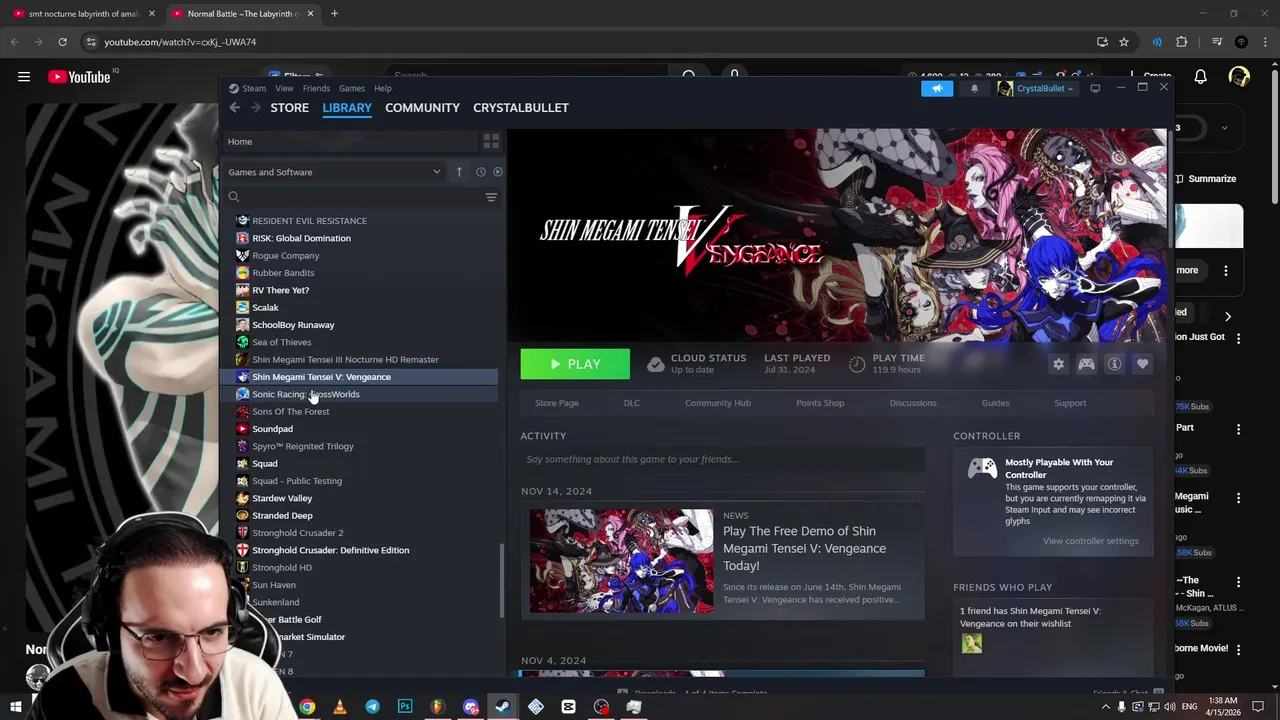1280x720 pixels.
Task: Open the free demo news thumbnail
Action: (621, 560)
